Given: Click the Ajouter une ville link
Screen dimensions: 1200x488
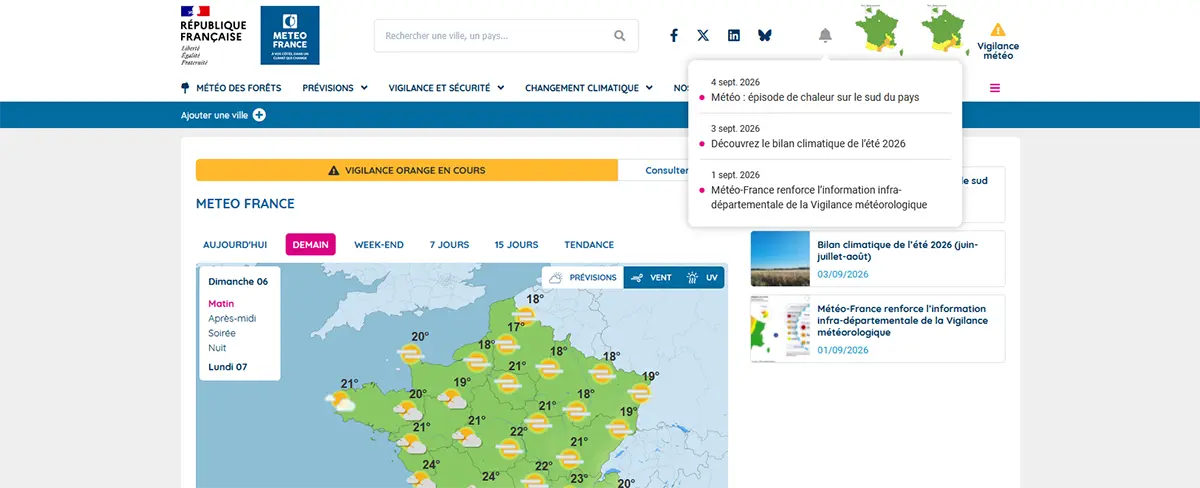Looking at the screenshot, I should (214, 115).
